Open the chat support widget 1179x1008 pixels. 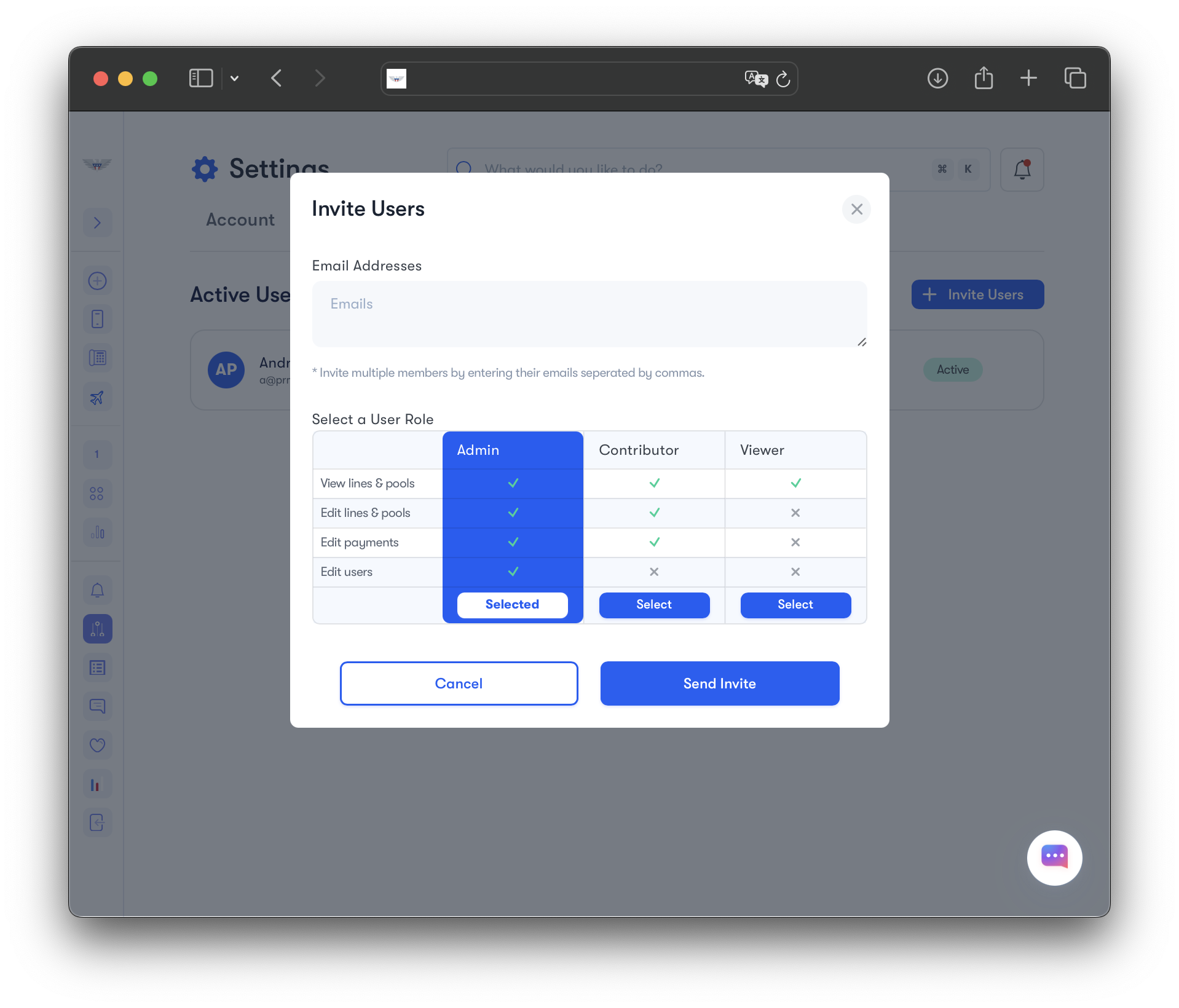[1054, 857]
